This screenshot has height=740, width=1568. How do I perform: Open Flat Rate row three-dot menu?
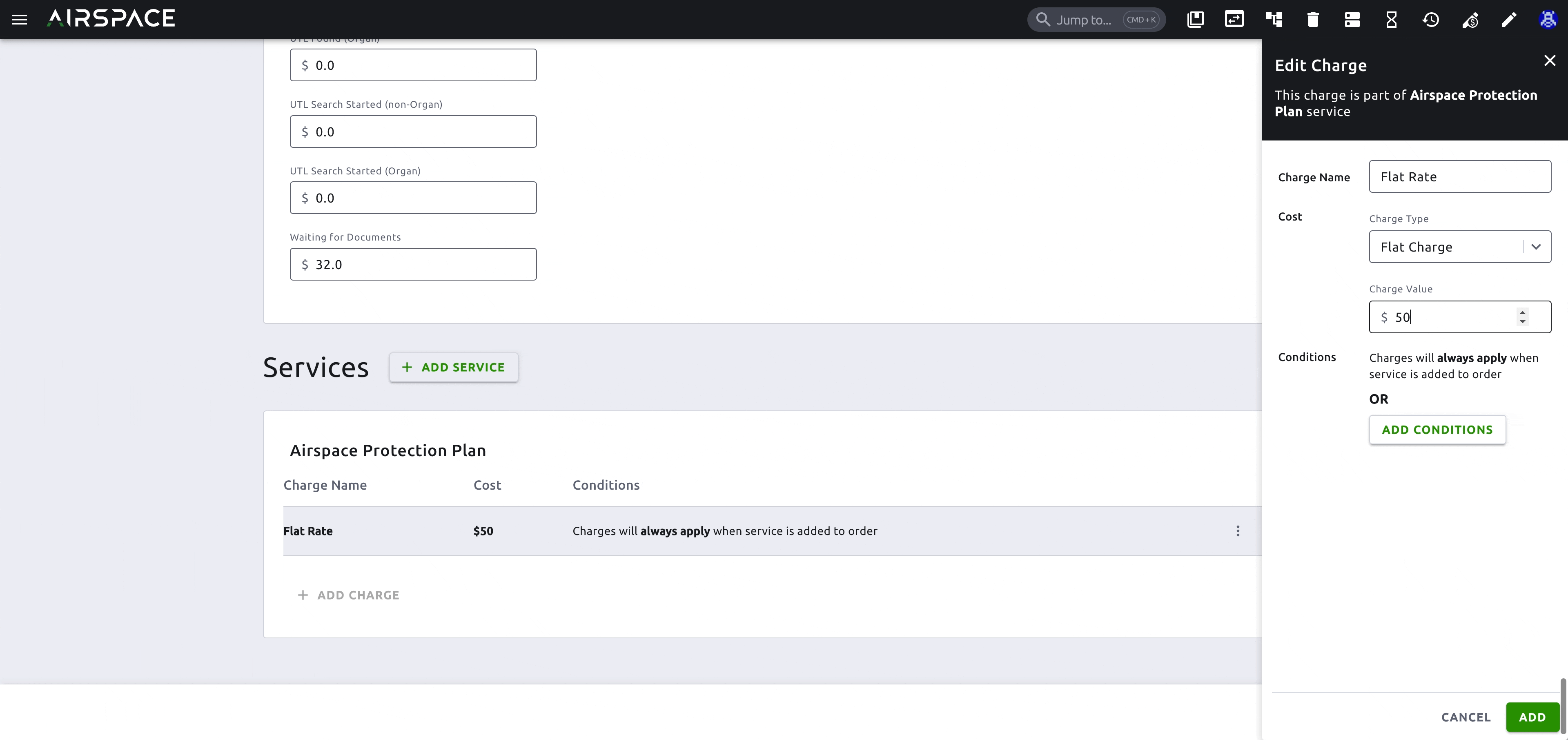1238,530
